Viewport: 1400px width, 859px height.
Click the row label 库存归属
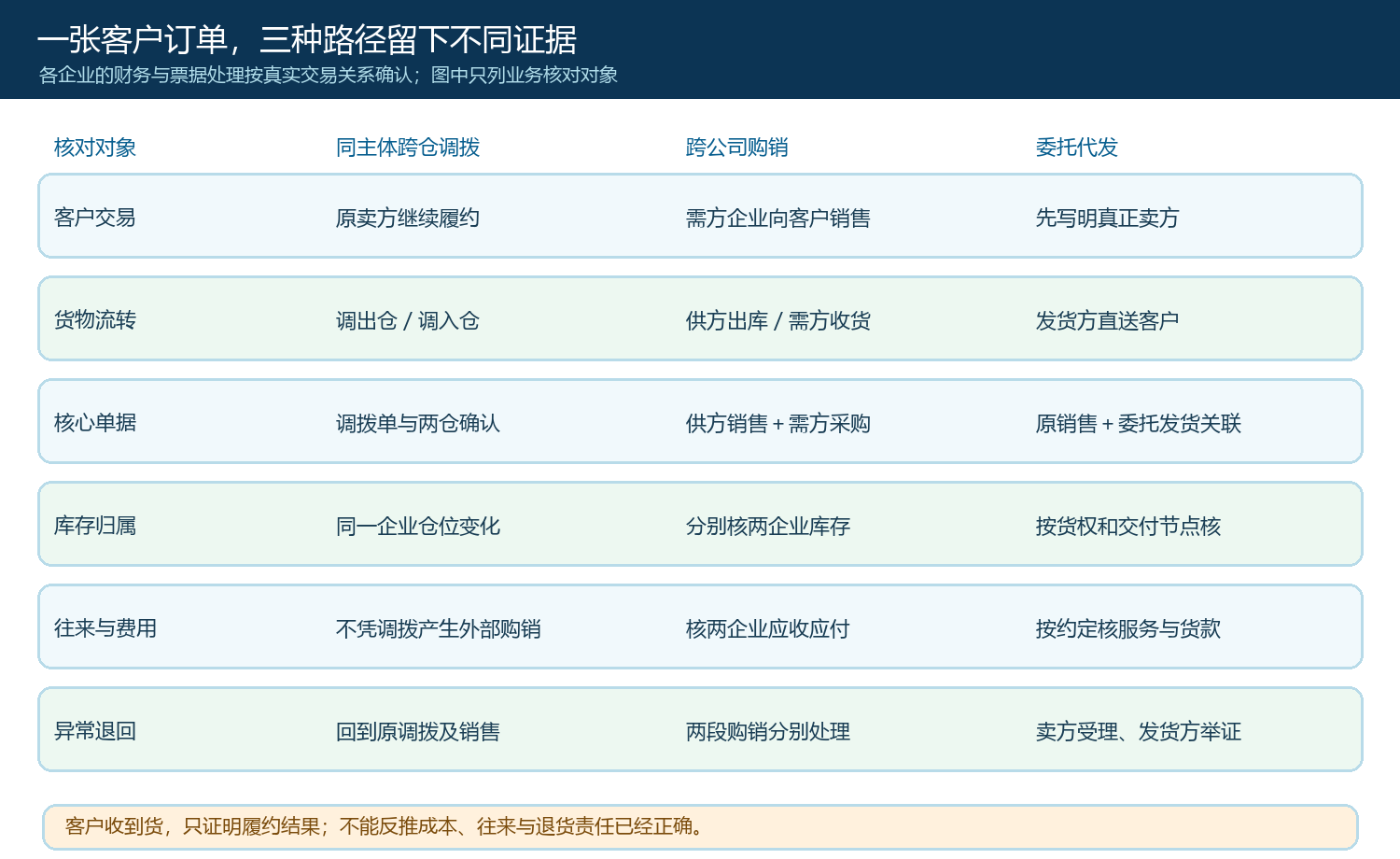pos(95,525)
